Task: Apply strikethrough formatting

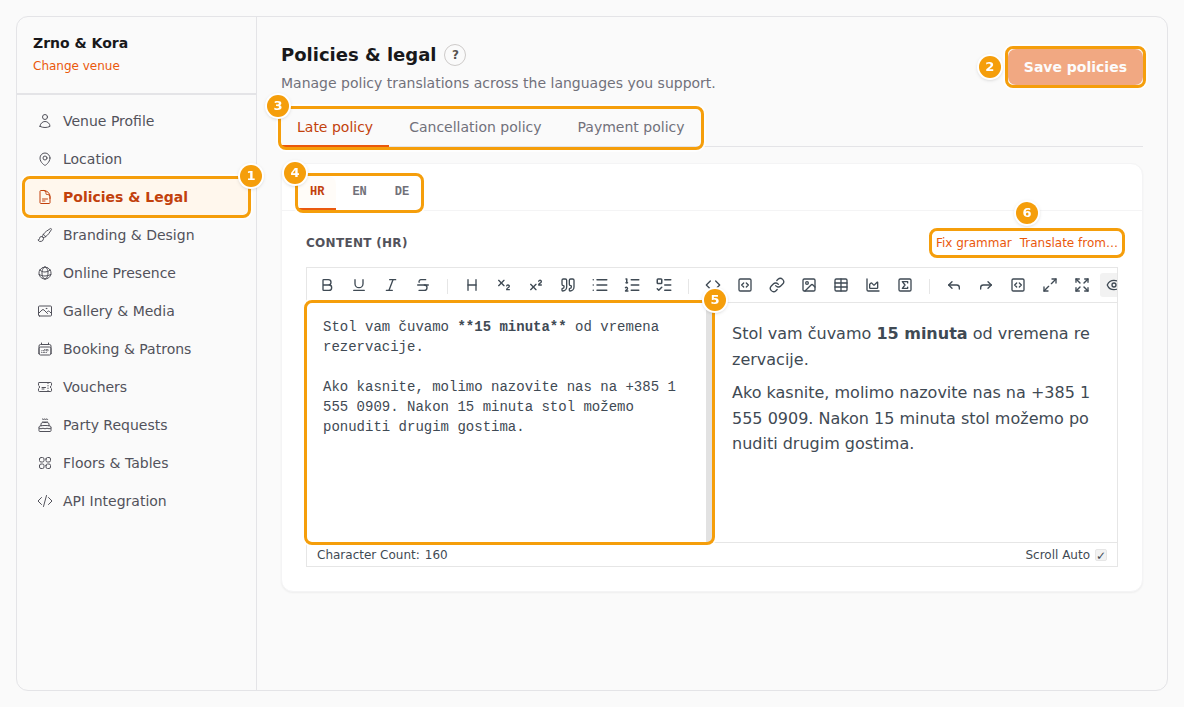Action: tap(423, 285)
